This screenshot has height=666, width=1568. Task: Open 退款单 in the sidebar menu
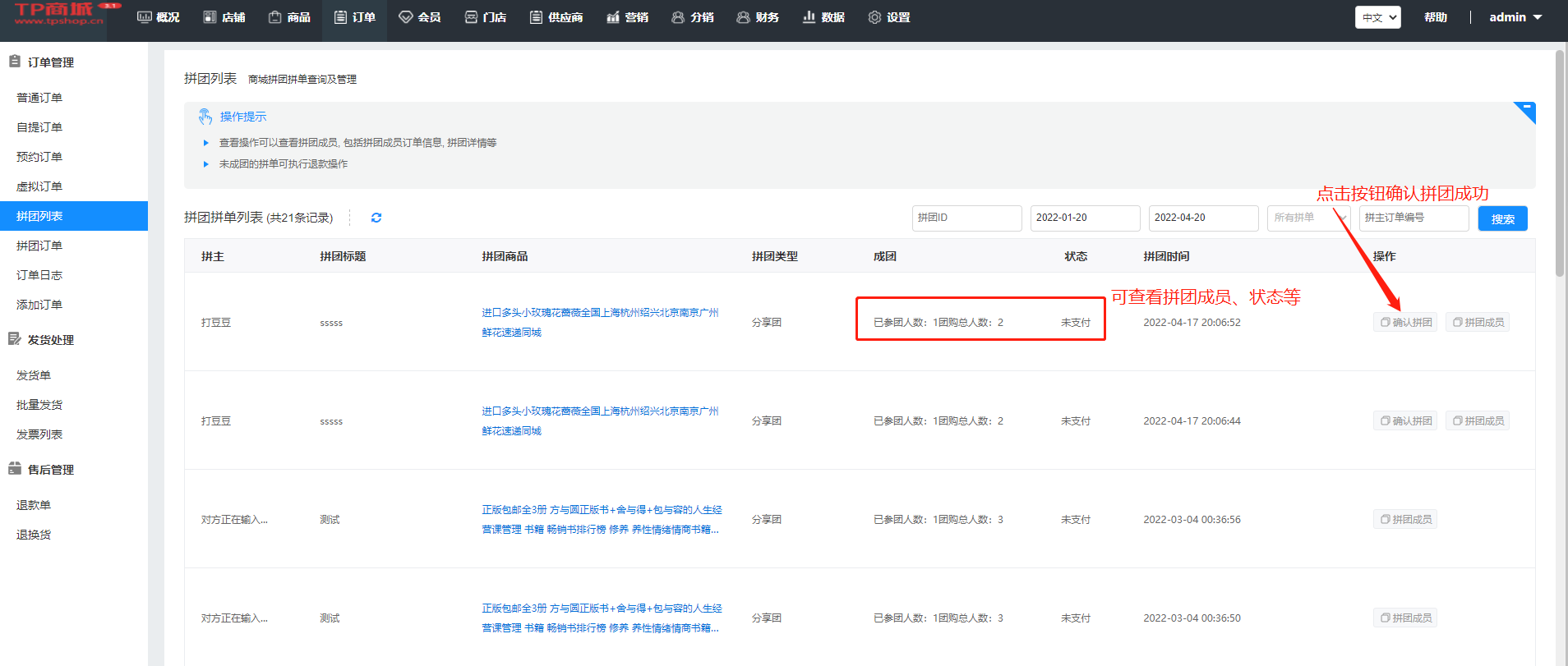[x=34, y=505]
